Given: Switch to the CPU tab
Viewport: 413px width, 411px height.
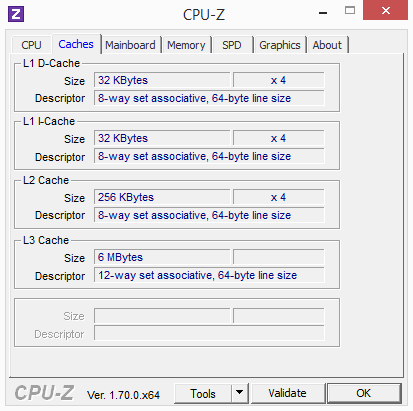Looking at the screenshot, I should coord(31,45).
